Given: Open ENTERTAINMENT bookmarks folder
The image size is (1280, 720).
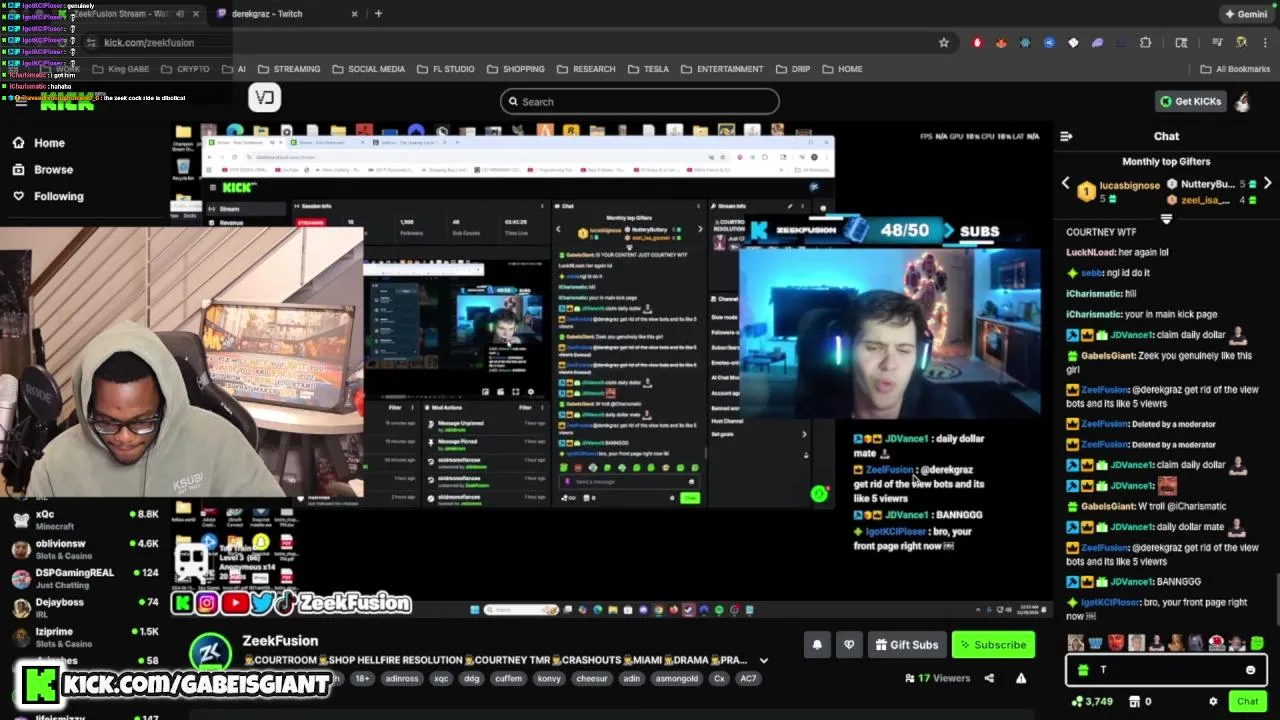Looking at the screenshot, I should [x=722, y=69].
